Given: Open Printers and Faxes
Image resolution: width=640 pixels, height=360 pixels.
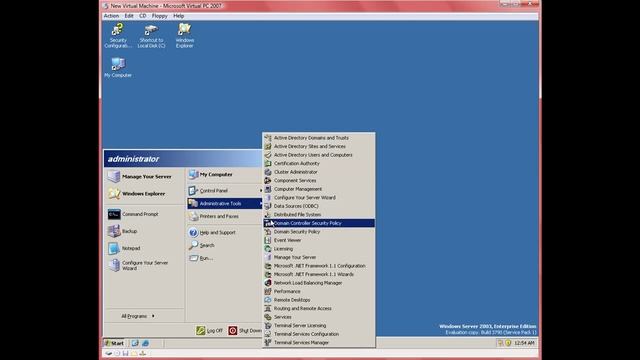Looking at the screenshot, I should [x=224, y=216].
